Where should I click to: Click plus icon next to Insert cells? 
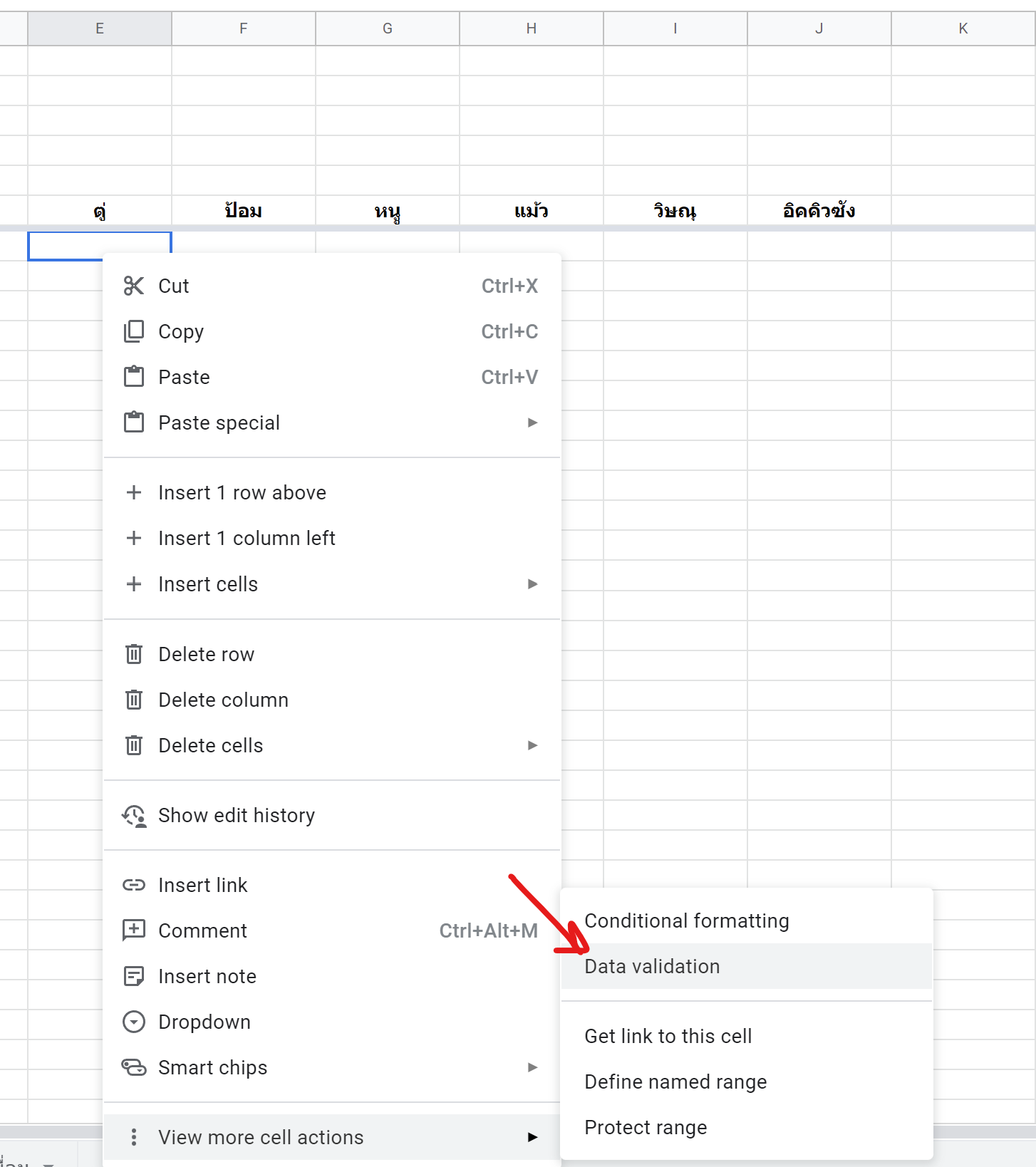pos(134,584)
